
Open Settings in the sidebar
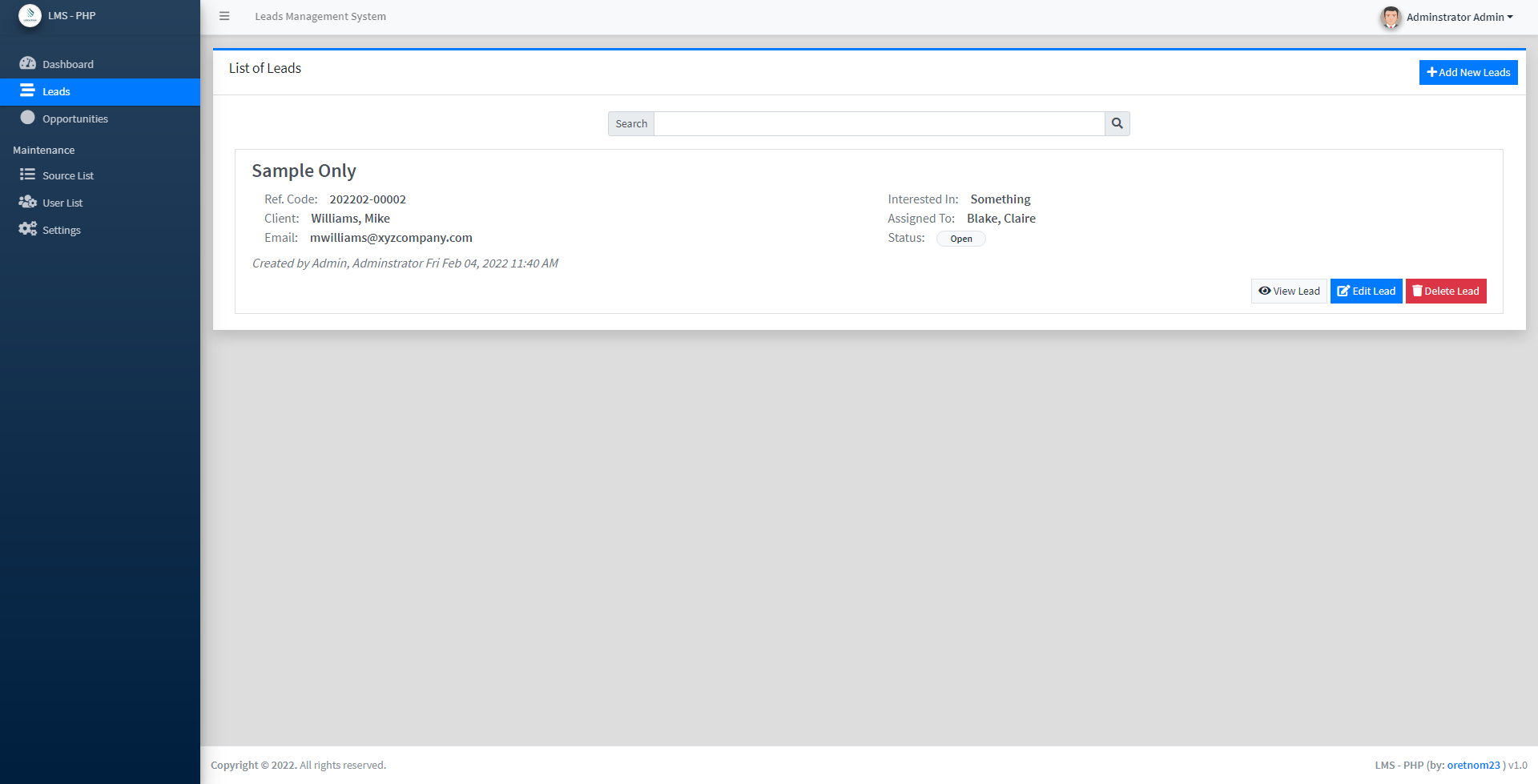pyautogui.click(x=100, y=230)
